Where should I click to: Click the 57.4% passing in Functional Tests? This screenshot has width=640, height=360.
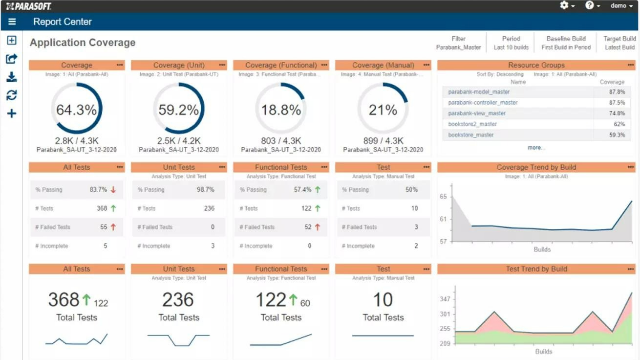[x=302, y=189]
